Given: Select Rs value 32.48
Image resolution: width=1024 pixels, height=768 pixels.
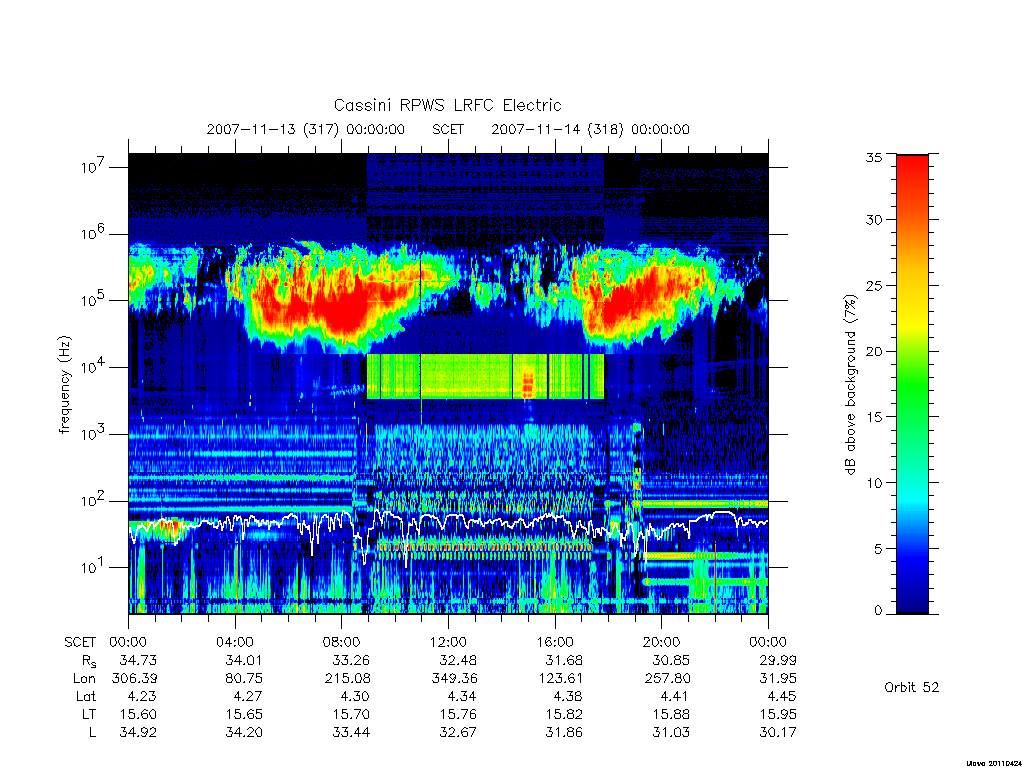Looking at the screenshot, I should coord(458,660).
